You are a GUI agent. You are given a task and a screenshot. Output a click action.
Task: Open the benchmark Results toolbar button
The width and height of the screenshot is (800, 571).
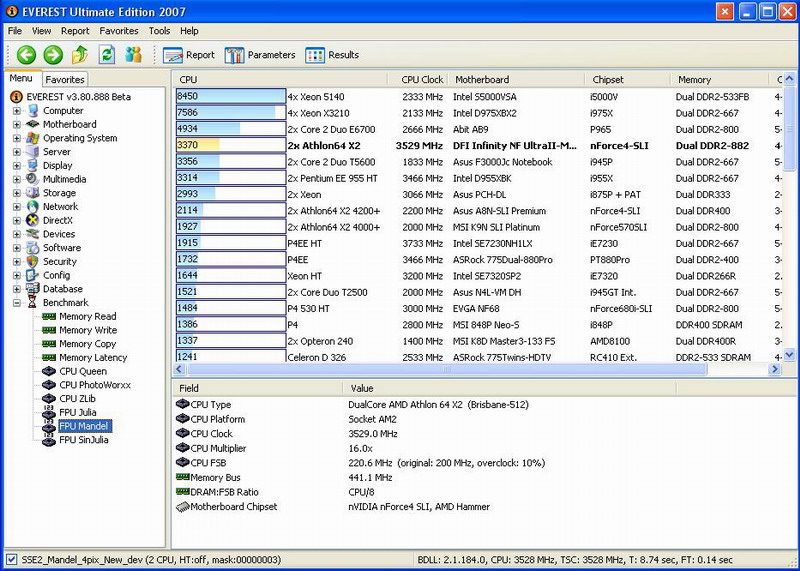click(332, 55)
